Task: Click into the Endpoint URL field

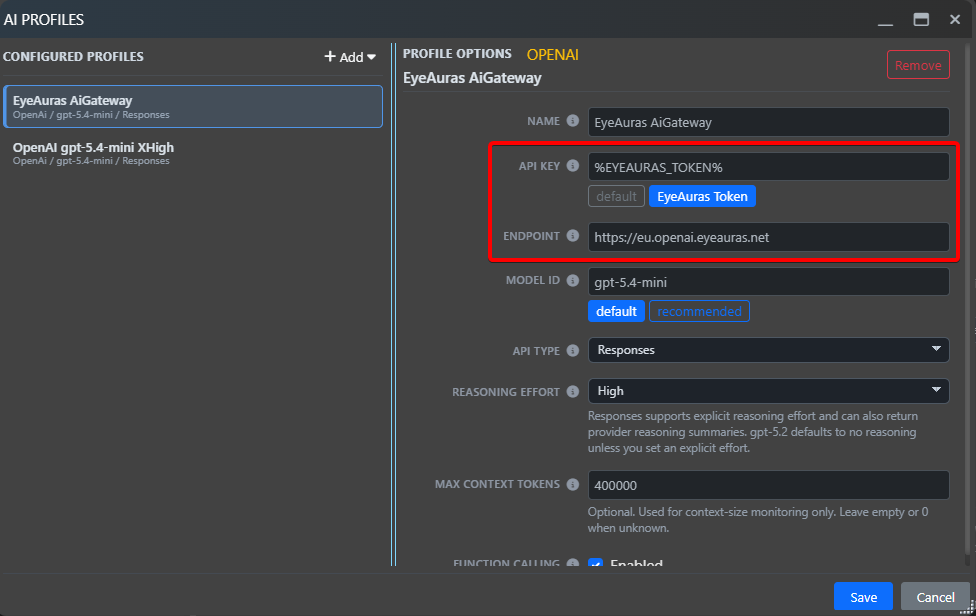Action: click(767, 237)
